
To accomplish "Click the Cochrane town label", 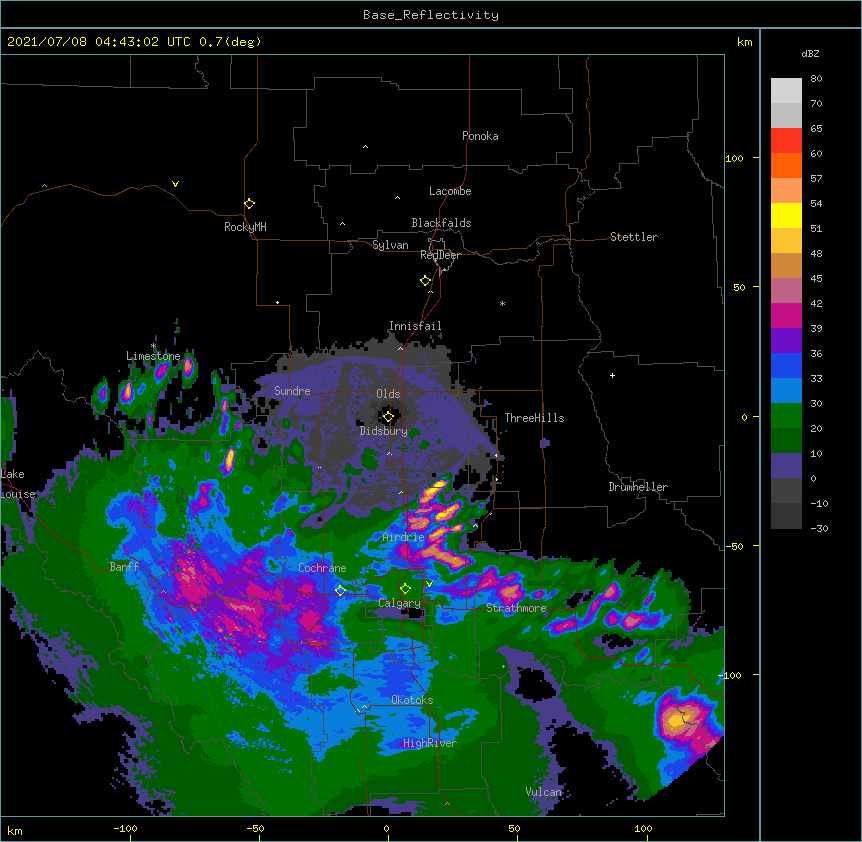I will (322, 568).
